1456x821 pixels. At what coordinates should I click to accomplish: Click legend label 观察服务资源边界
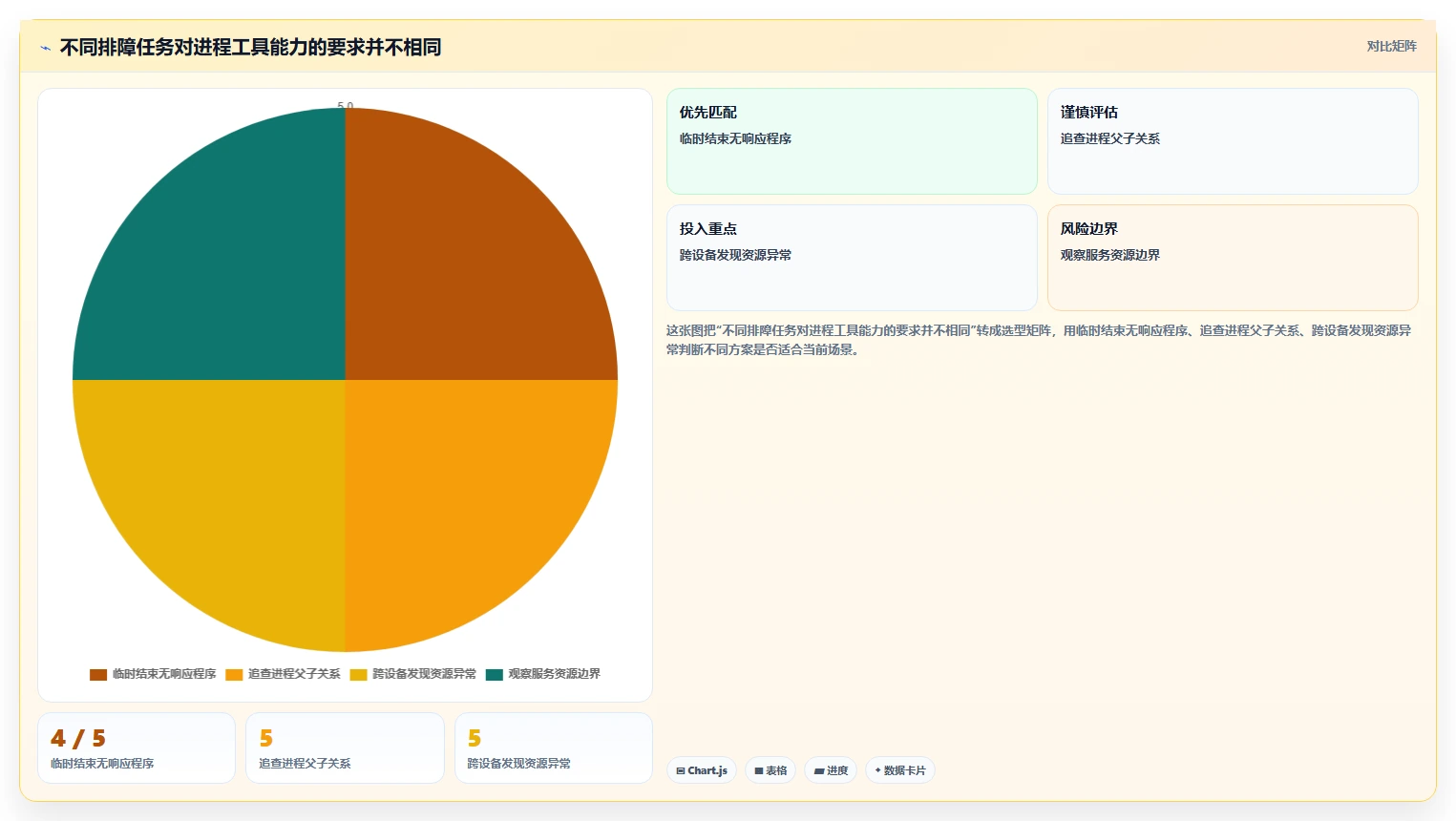point(554,674)
